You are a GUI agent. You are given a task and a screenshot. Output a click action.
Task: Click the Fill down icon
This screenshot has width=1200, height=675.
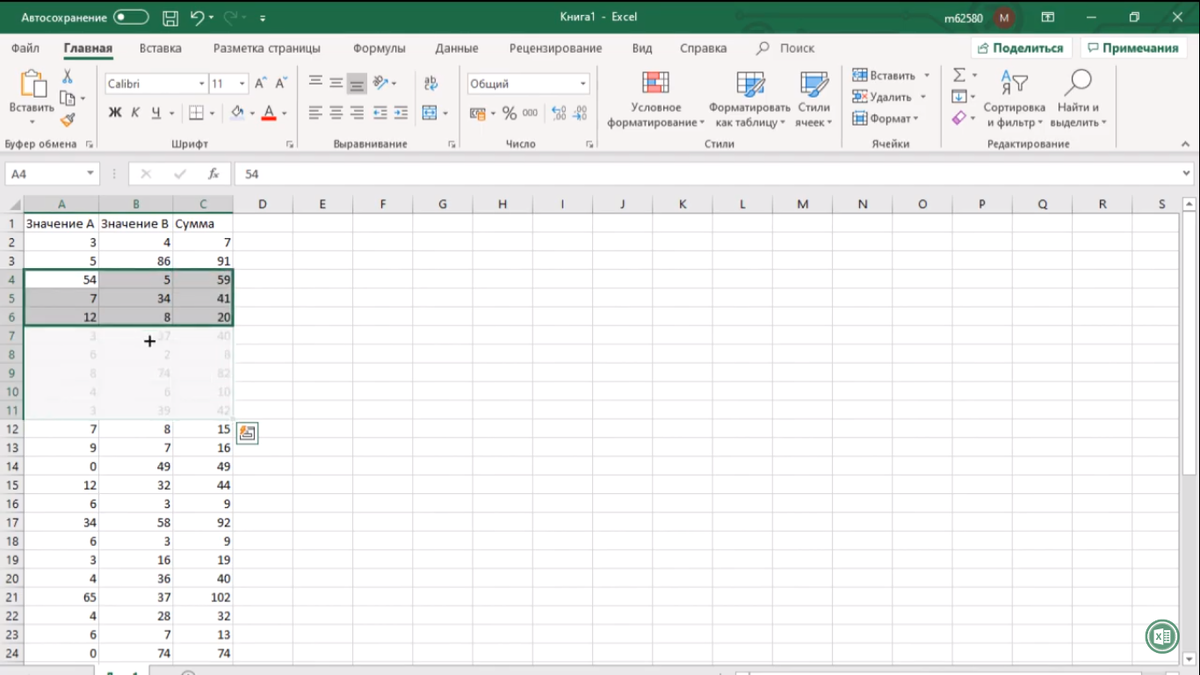coord(959,97)
